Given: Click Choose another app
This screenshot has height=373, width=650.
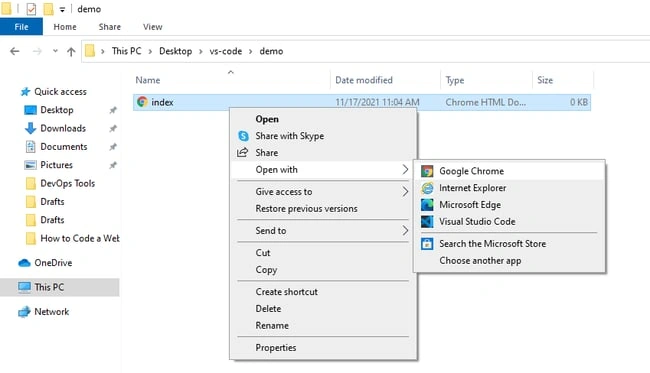Looking at the screenshot, I should [x=509, y=261].
